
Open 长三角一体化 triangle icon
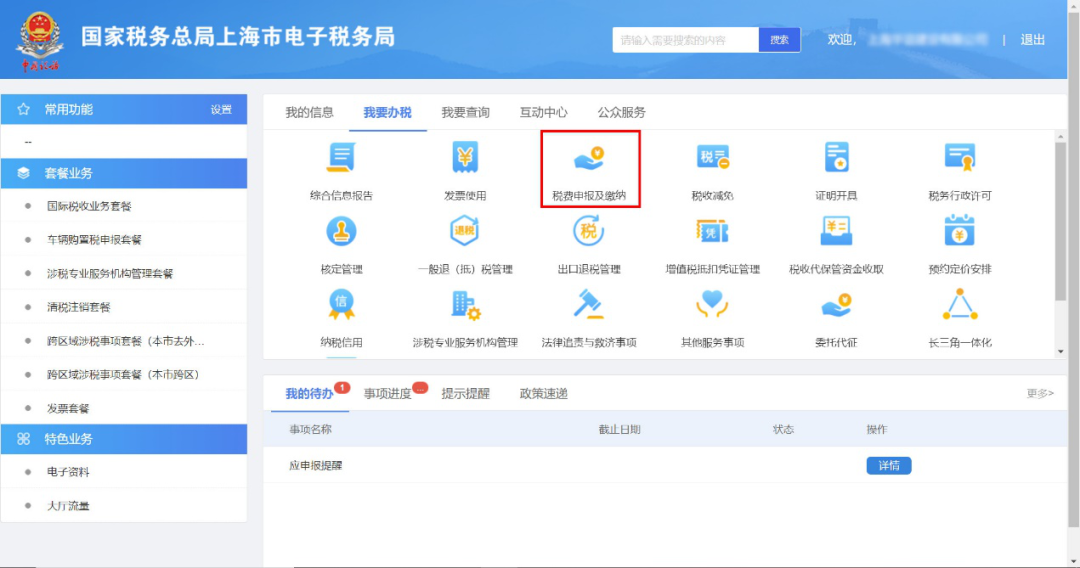(959, 304)
